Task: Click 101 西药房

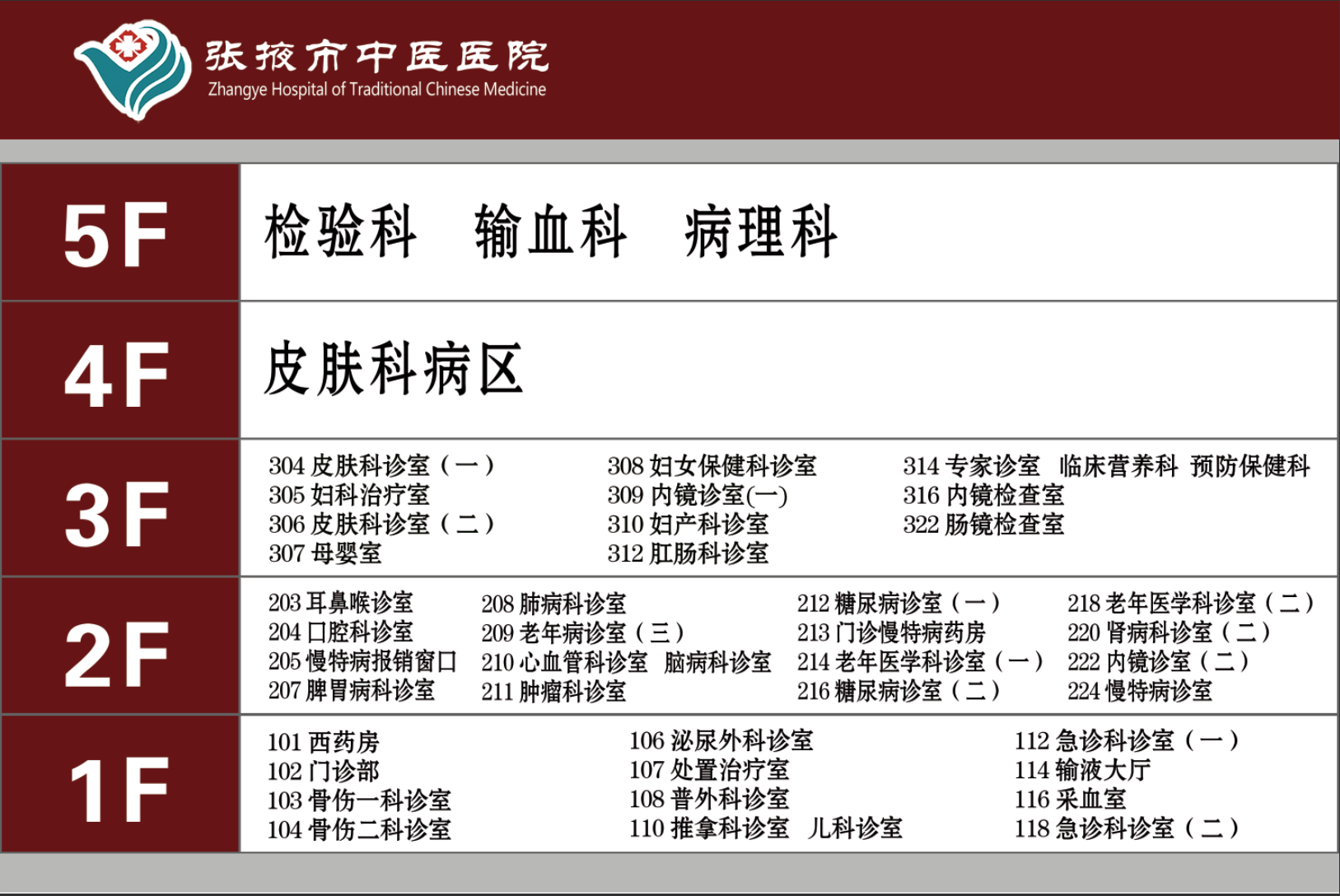Action: [323, 742]
